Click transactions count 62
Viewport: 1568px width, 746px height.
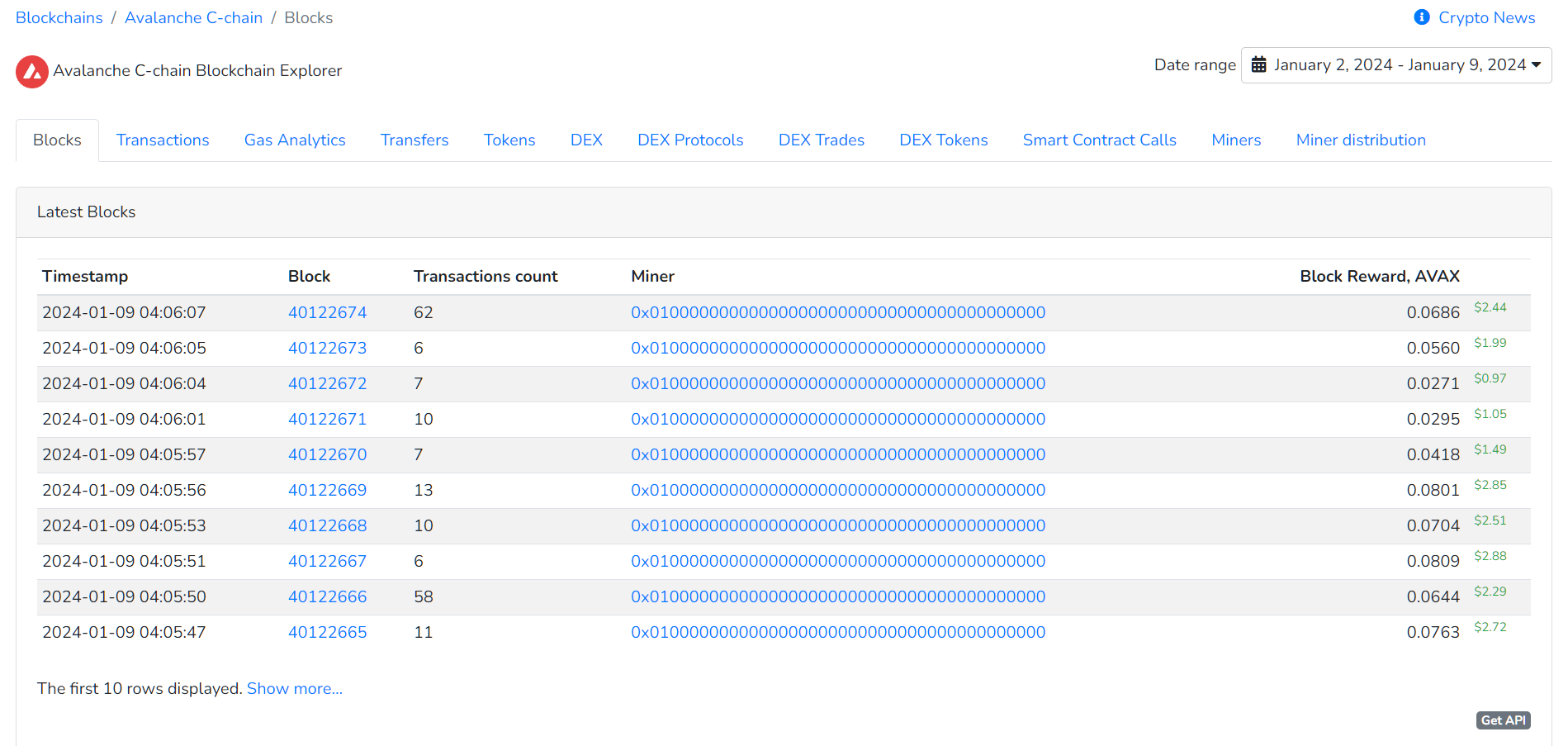424,313
